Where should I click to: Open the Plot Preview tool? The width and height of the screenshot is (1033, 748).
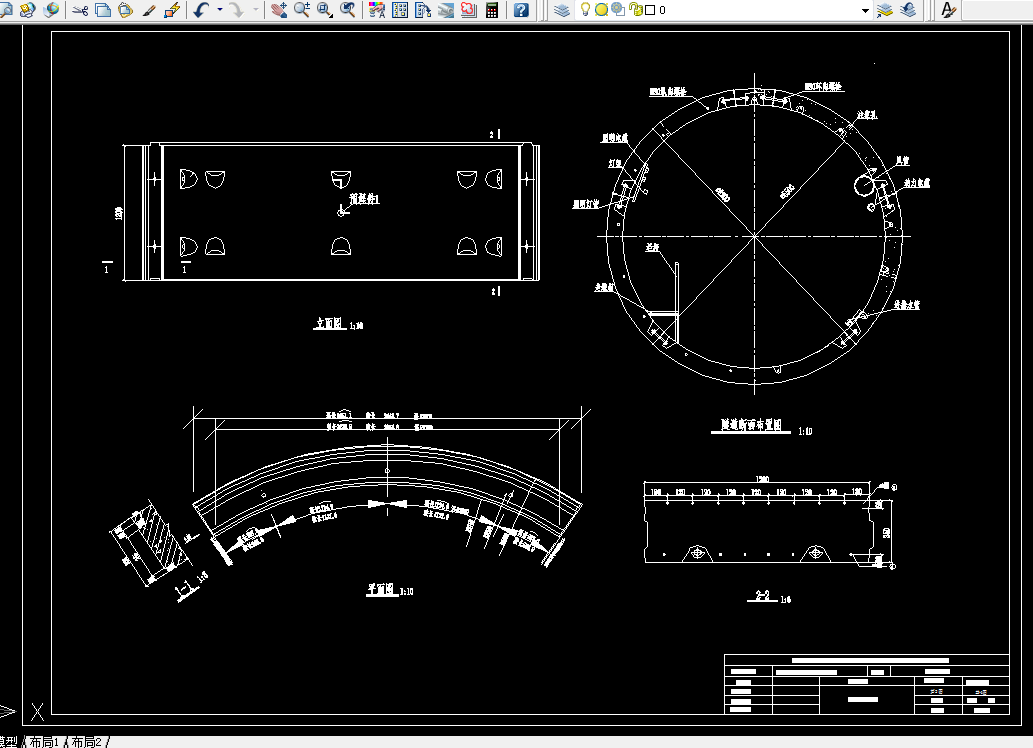(5, 10)
